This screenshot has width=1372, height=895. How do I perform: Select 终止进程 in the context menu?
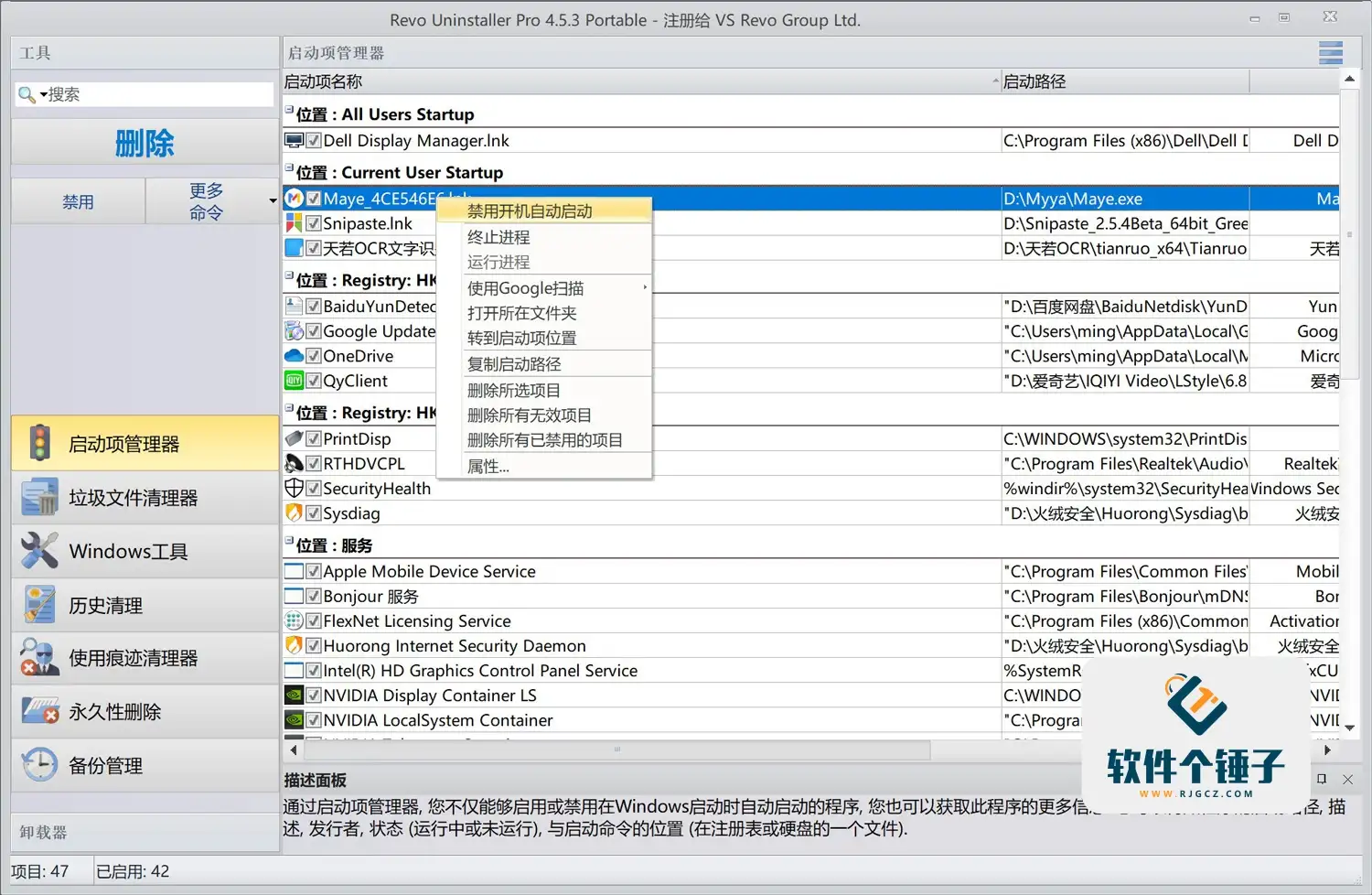pyautogui.click(x=543, y=236)
